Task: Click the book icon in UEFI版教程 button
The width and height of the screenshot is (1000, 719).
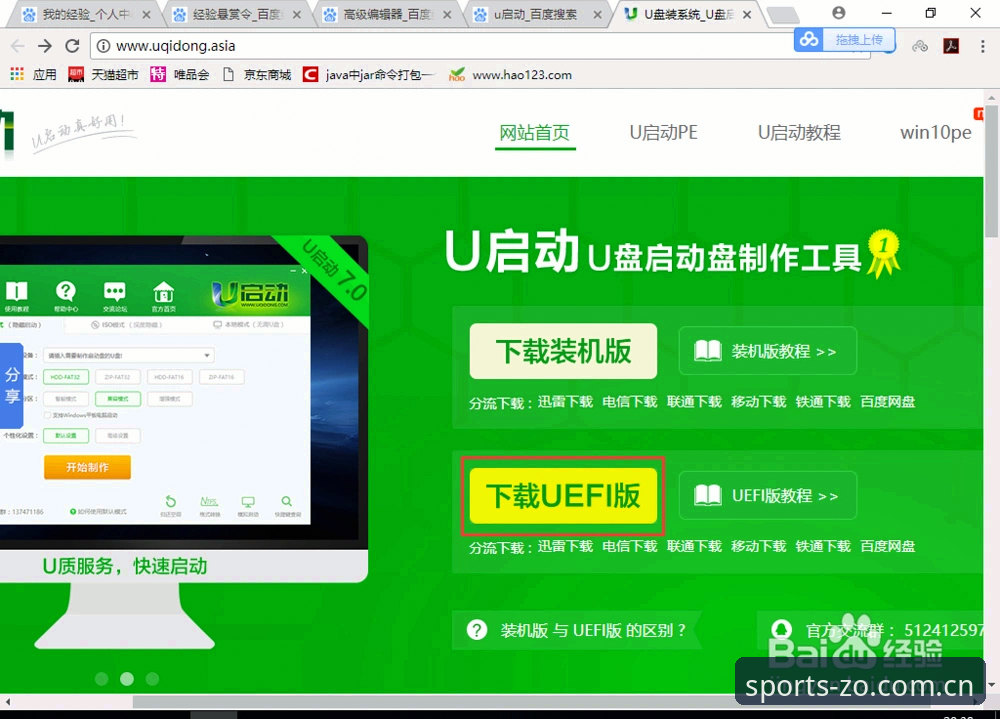Action: [x=707, y=496]
